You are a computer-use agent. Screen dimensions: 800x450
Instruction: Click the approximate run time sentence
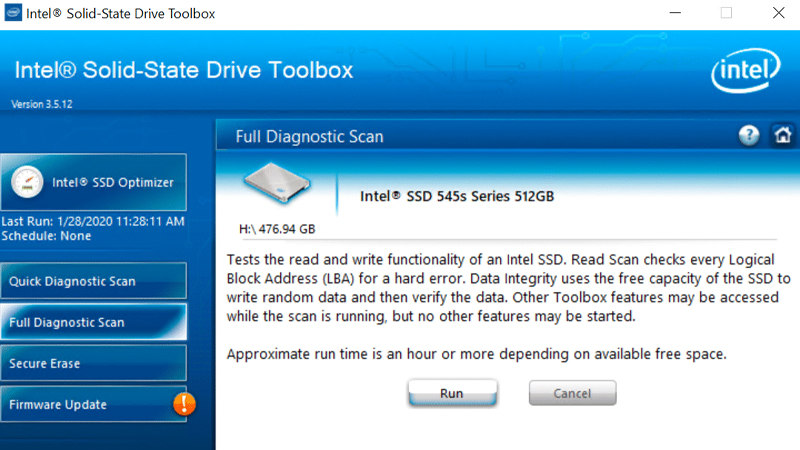(477, 354)
